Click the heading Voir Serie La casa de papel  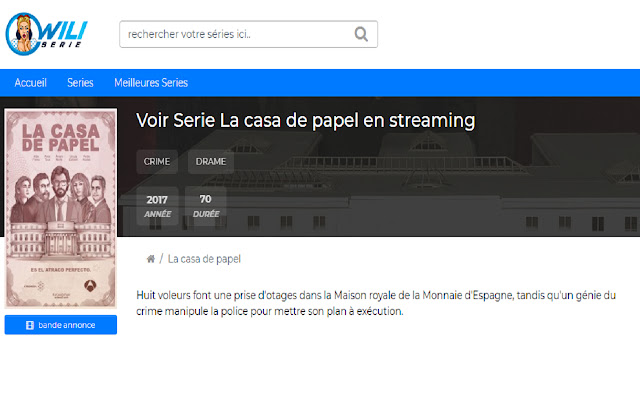(305, 121)
